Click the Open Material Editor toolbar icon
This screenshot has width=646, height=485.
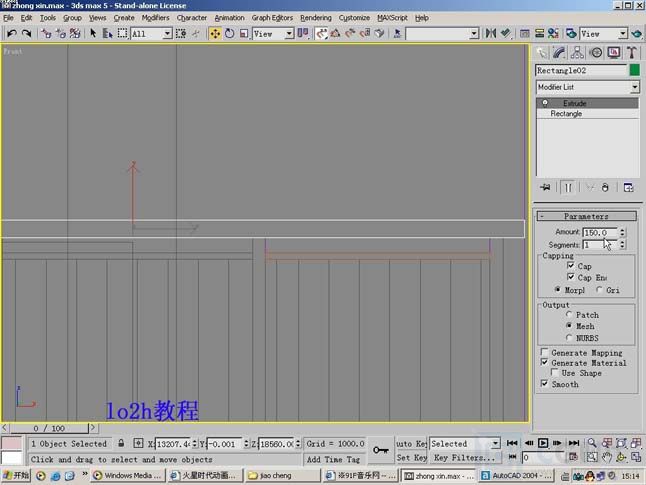tap(553, 33)
